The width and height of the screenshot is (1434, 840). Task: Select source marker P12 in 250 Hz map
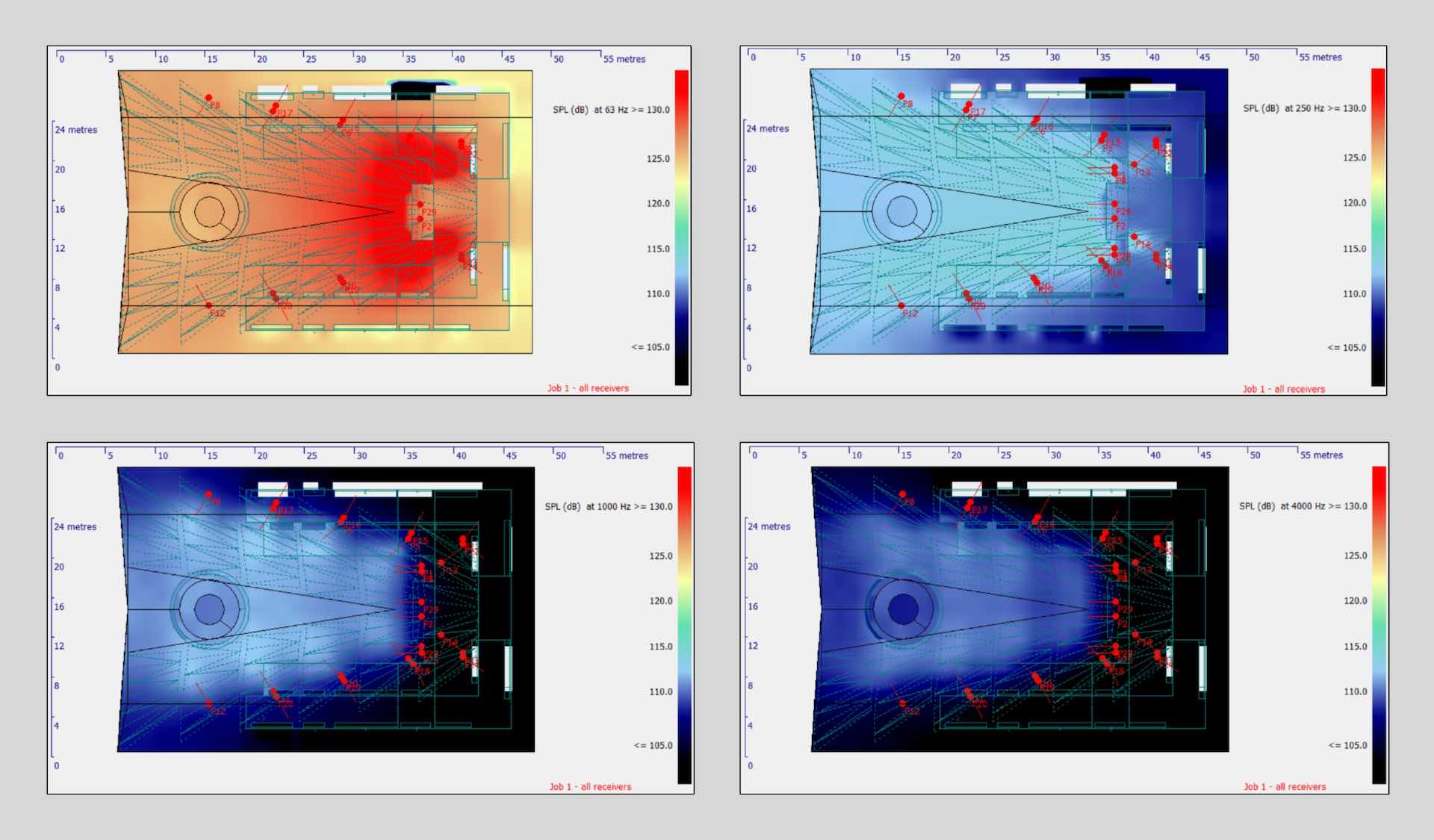[x=901, y=306]
